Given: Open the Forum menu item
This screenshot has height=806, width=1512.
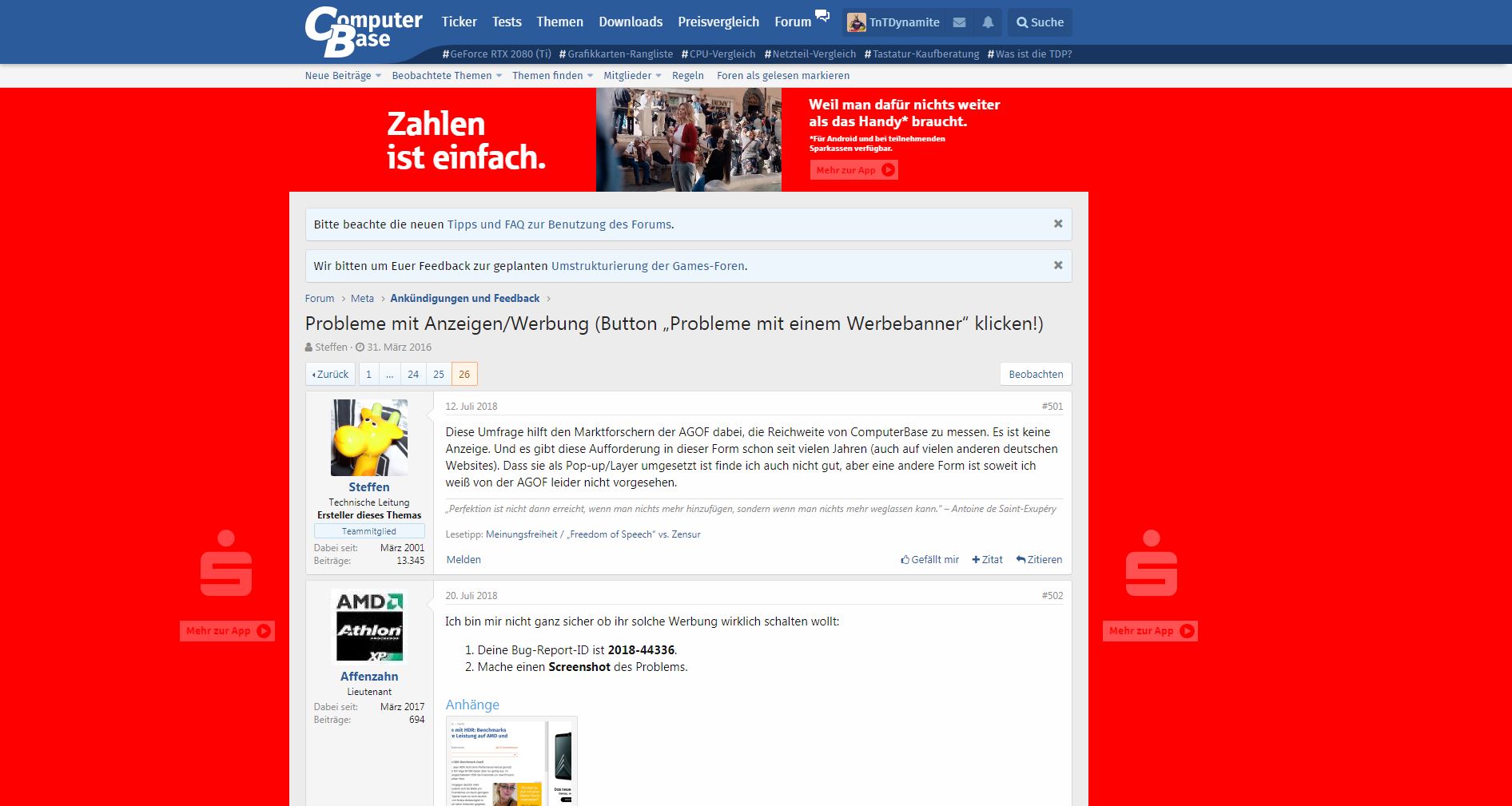Looking at the screenshot, I should pos(793,22).
